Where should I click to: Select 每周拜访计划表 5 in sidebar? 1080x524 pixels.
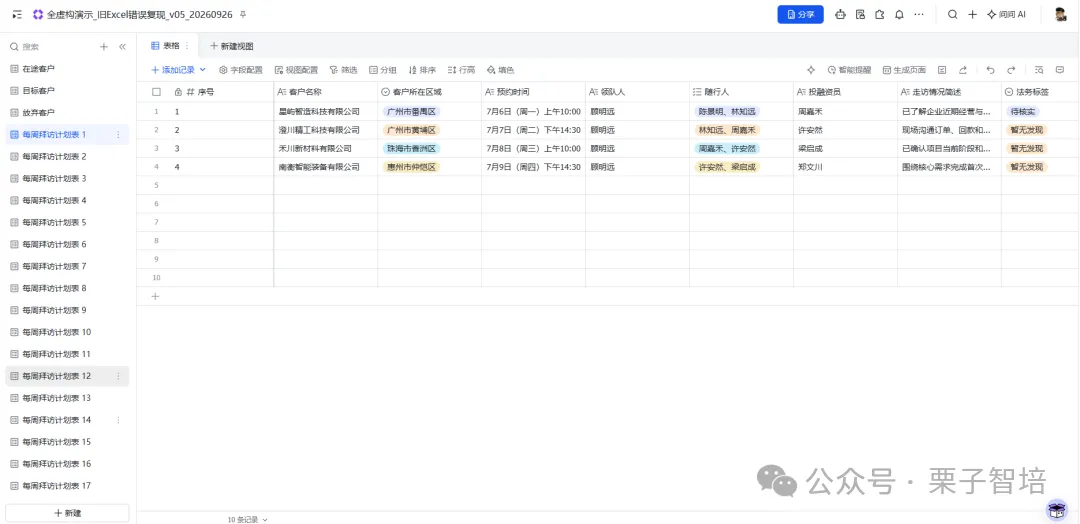click(67, 222)
